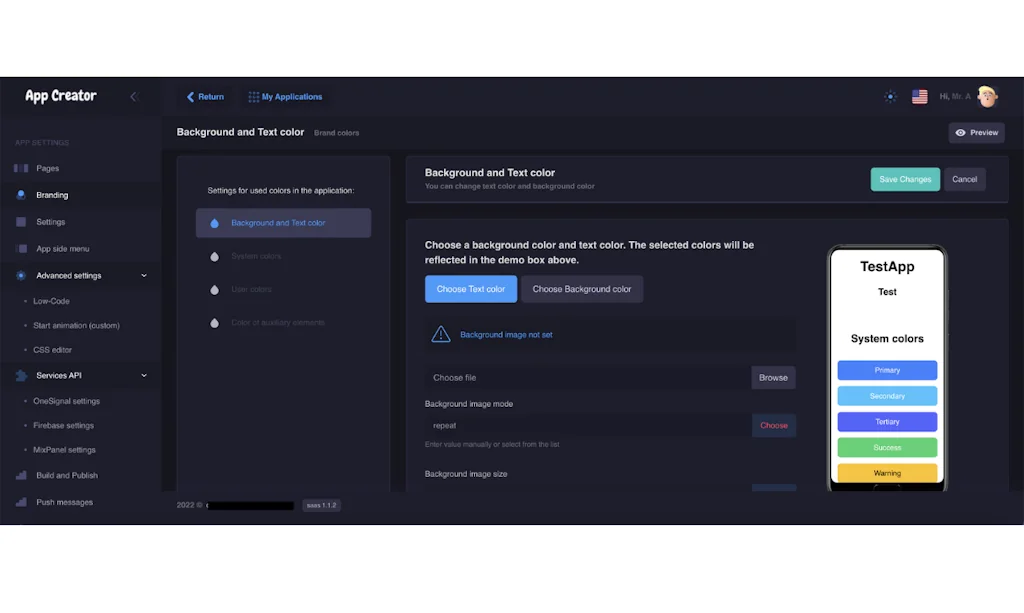Click the droplet icon beside System colors
Screen dimensions: 1024x613
click(x=214, y=257)
